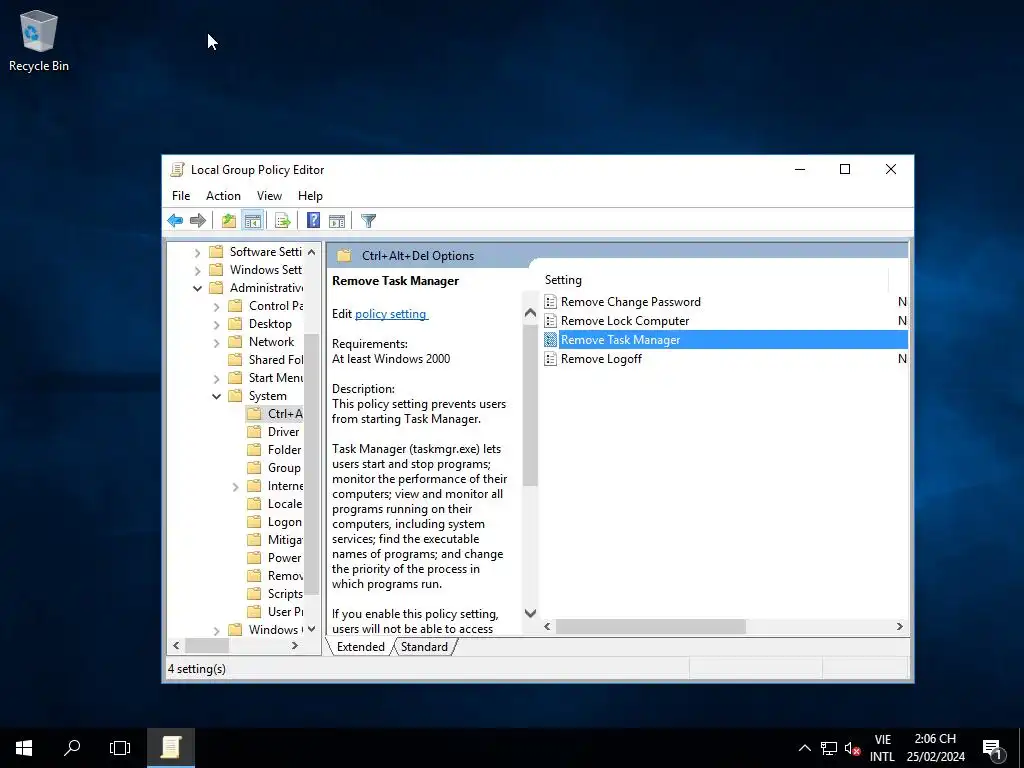Open Recycle Bin desktop icon
The height and width of the screenshot is (768, 1024).
click(x=39, y=40)
